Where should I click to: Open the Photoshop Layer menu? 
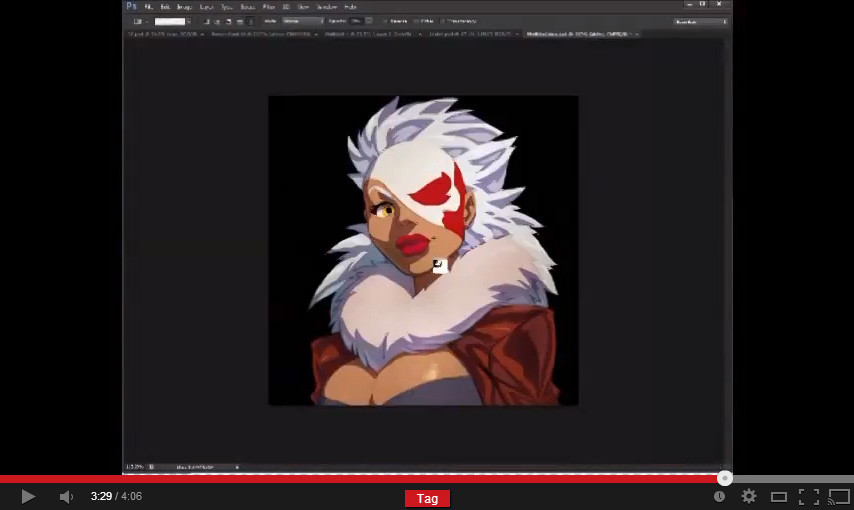[x=206, y=7]
